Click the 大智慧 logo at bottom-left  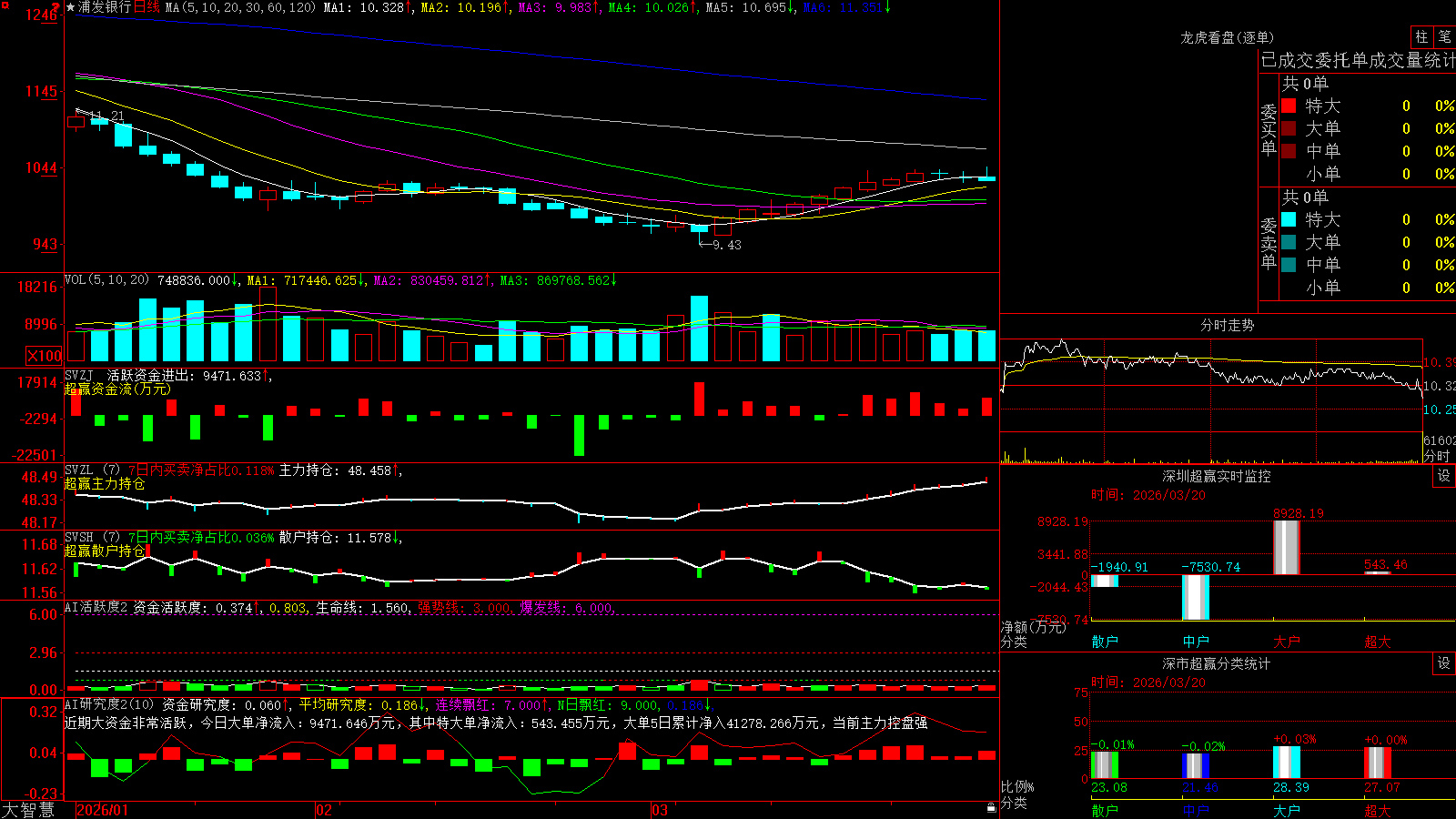[28, 810]
